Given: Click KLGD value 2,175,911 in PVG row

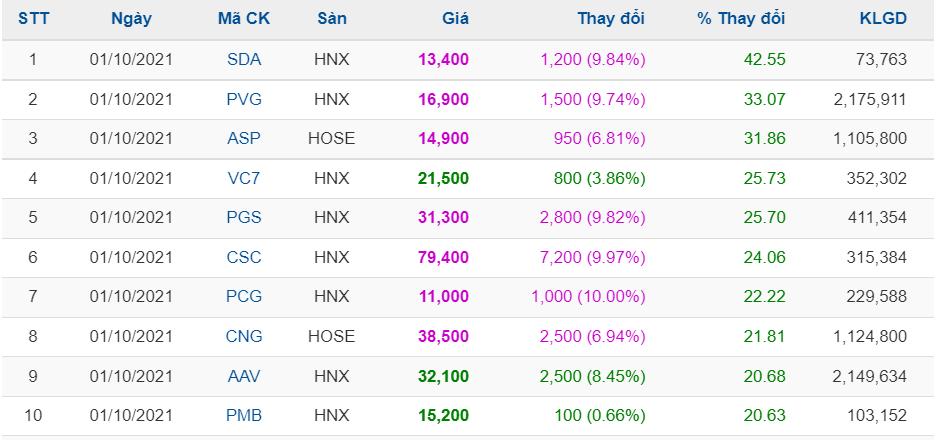Looking at the screenshot, I should [x=869, y=99].
